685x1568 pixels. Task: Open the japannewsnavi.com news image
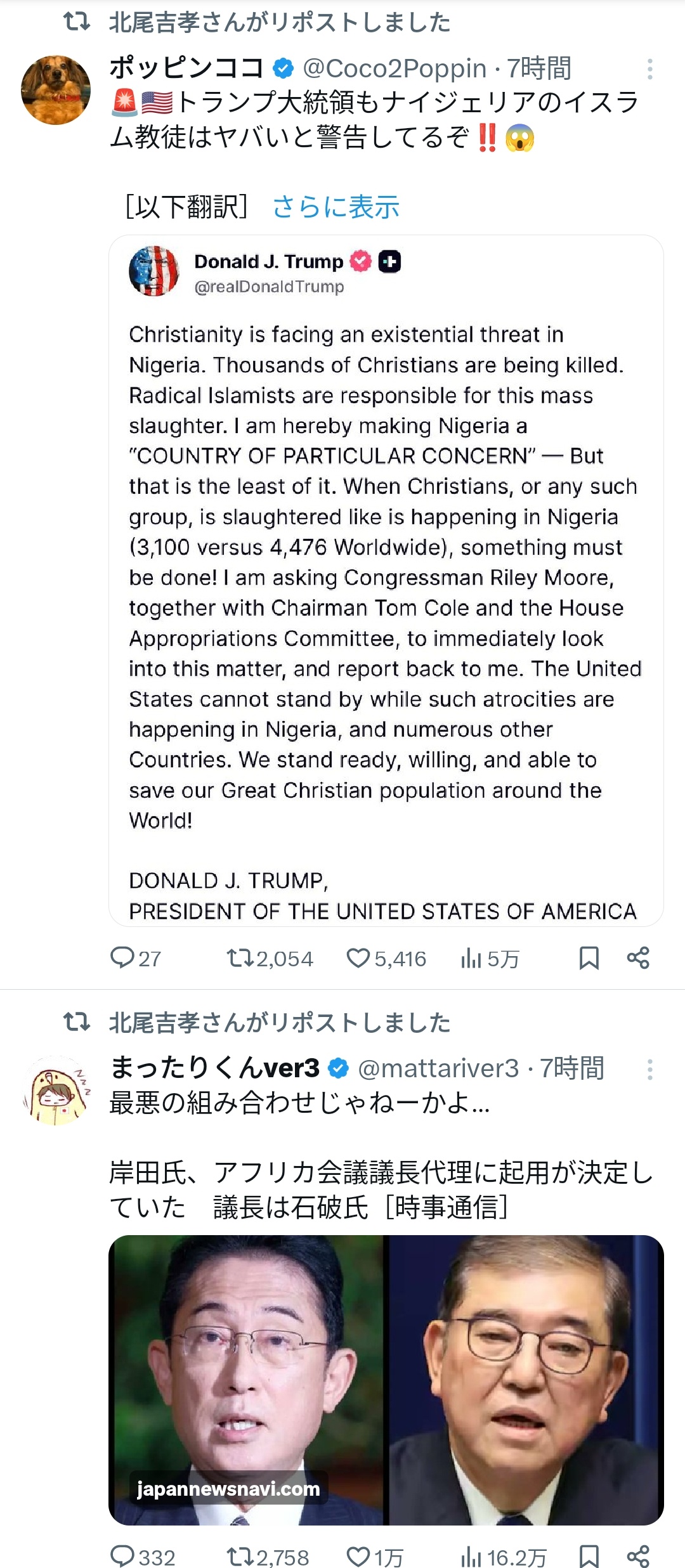(386, 1379)
